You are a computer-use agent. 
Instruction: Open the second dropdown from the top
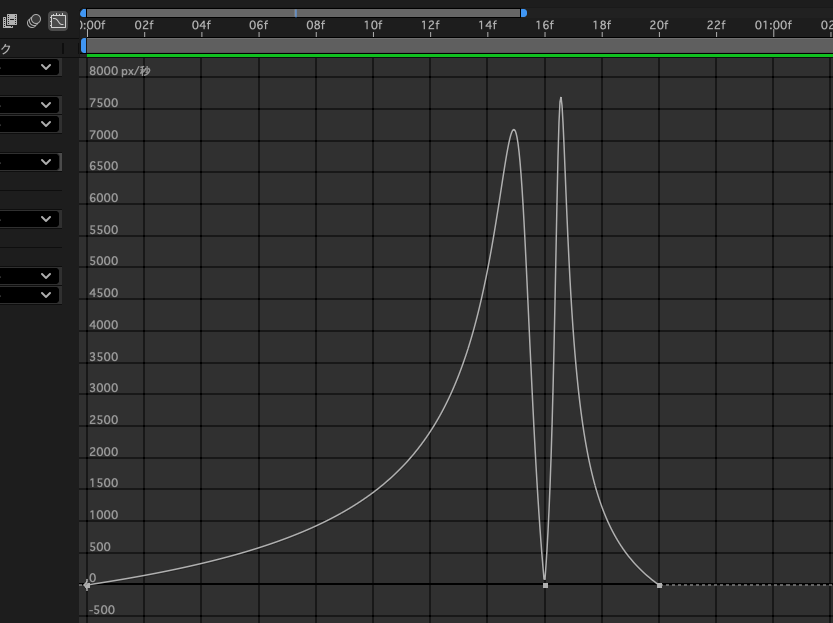pyautogui.click(x=30, y=105)
